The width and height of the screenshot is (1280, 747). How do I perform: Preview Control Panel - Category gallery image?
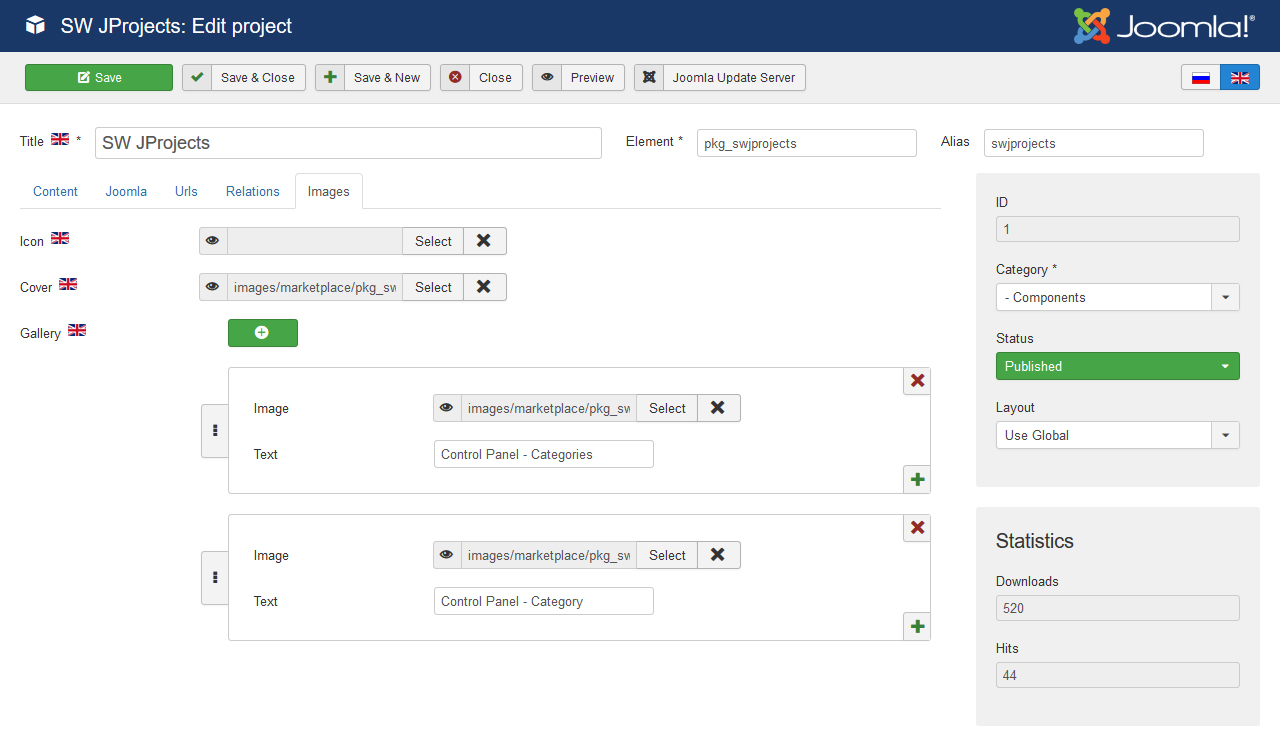[x=447, y=555]
